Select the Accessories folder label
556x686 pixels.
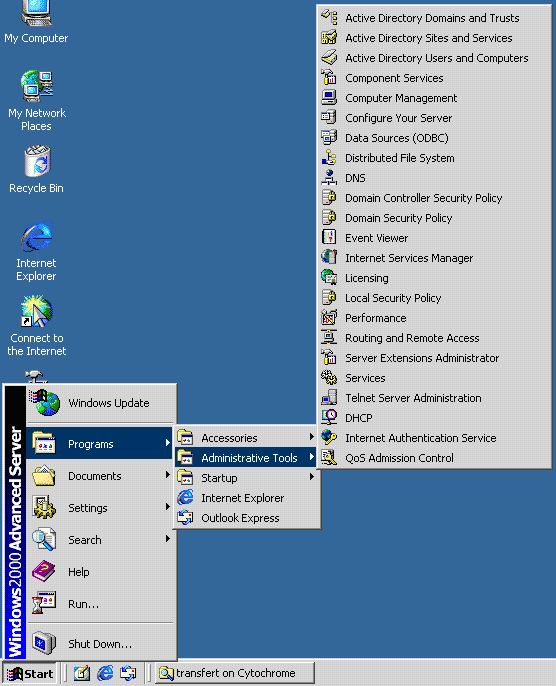click(x=229, y=438)
